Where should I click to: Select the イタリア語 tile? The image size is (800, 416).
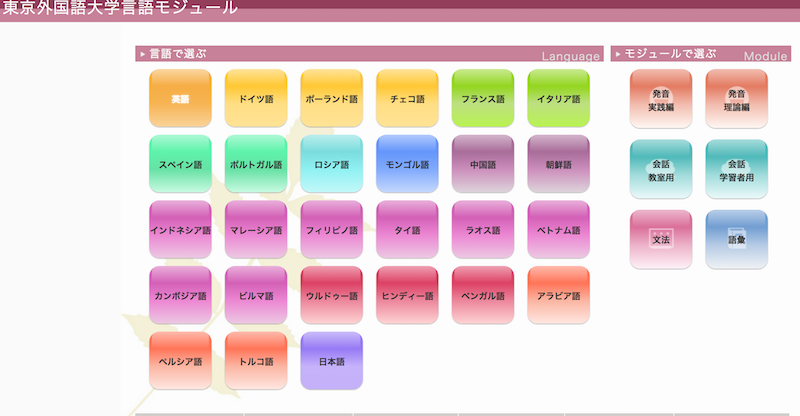click(559, 98)
